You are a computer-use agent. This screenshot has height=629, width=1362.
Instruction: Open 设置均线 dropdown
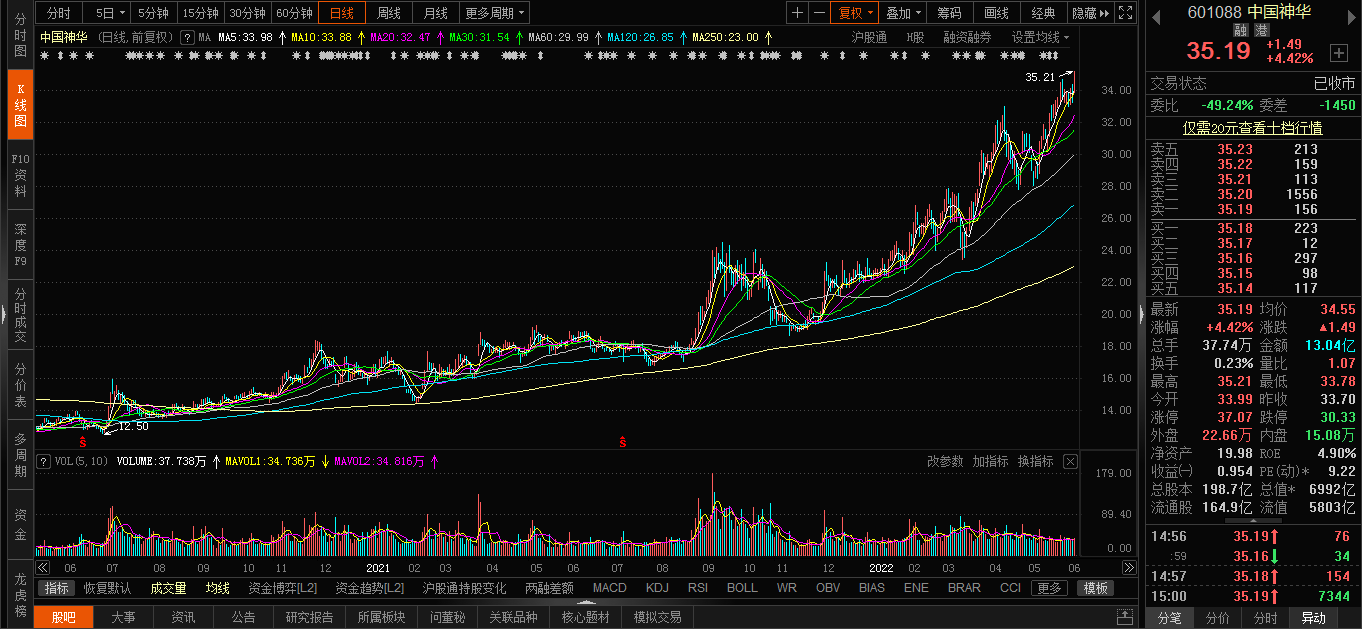pyautogui.click(x=1040, y=37)
